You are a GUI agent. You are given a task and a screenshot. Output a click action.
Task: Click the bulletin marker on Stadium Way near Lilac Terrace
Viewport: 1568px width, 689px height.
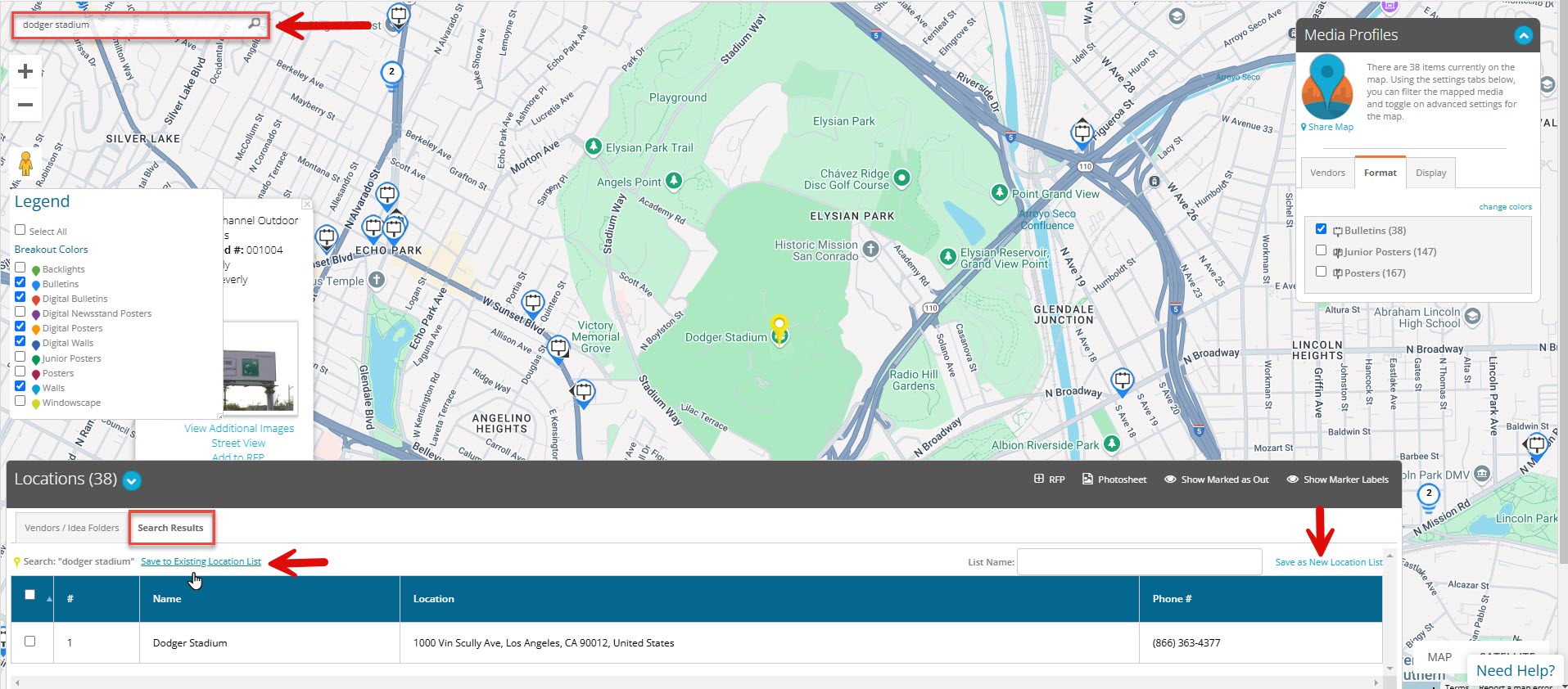coord(583,392)
